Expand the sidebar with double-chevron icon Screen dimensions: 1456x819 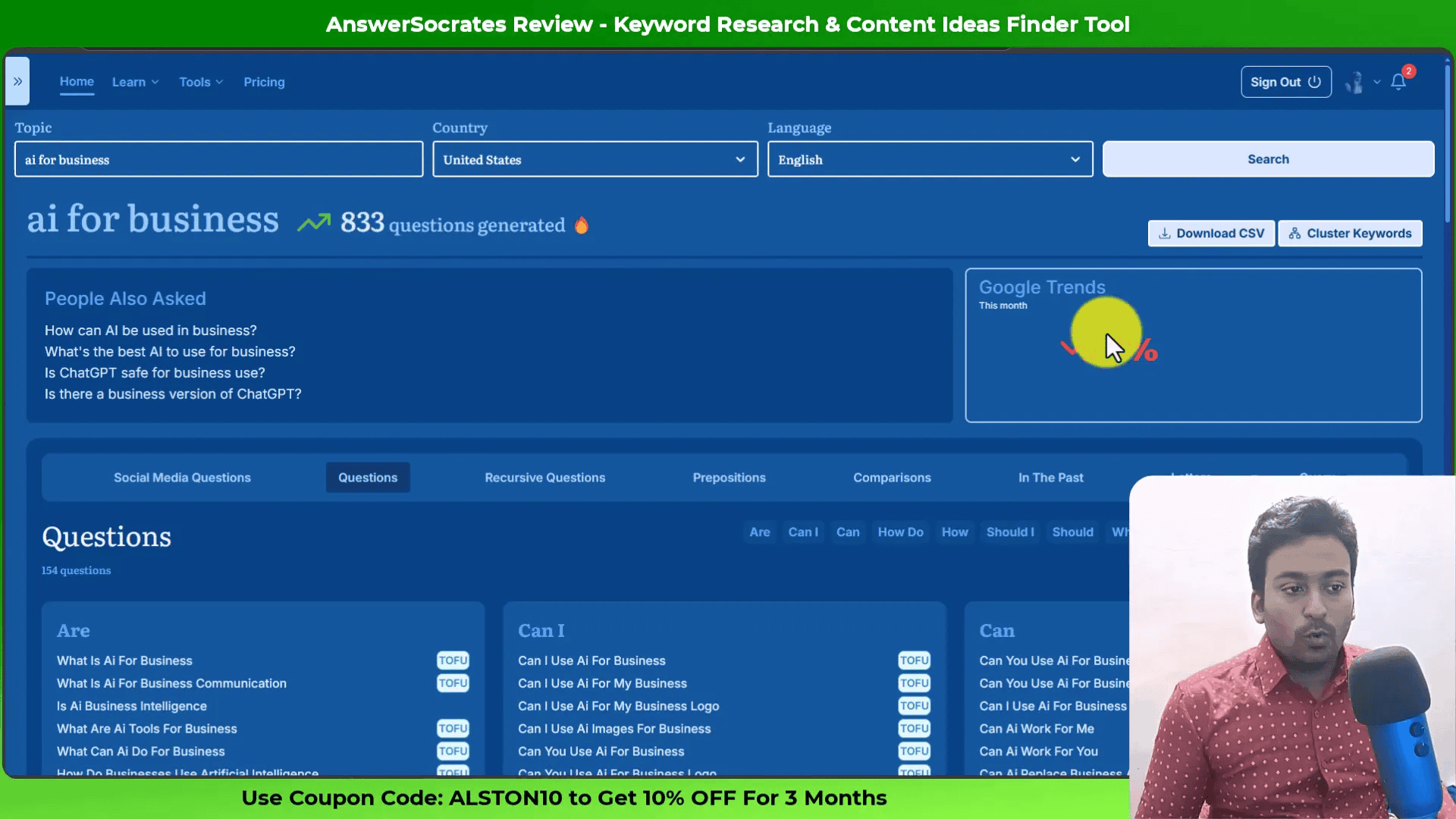pyautogui.click(x=17, y=81)
